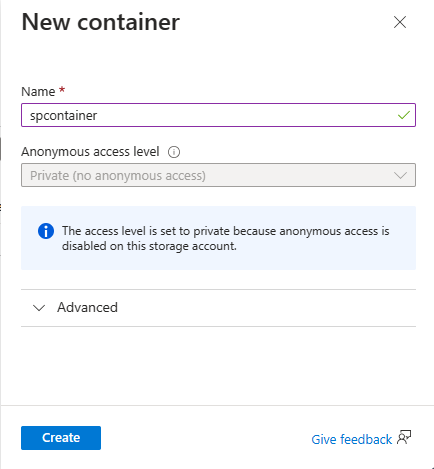The image size is (434, 469).
Task: Click the Name field label
Action: click(x=38, y=91)
